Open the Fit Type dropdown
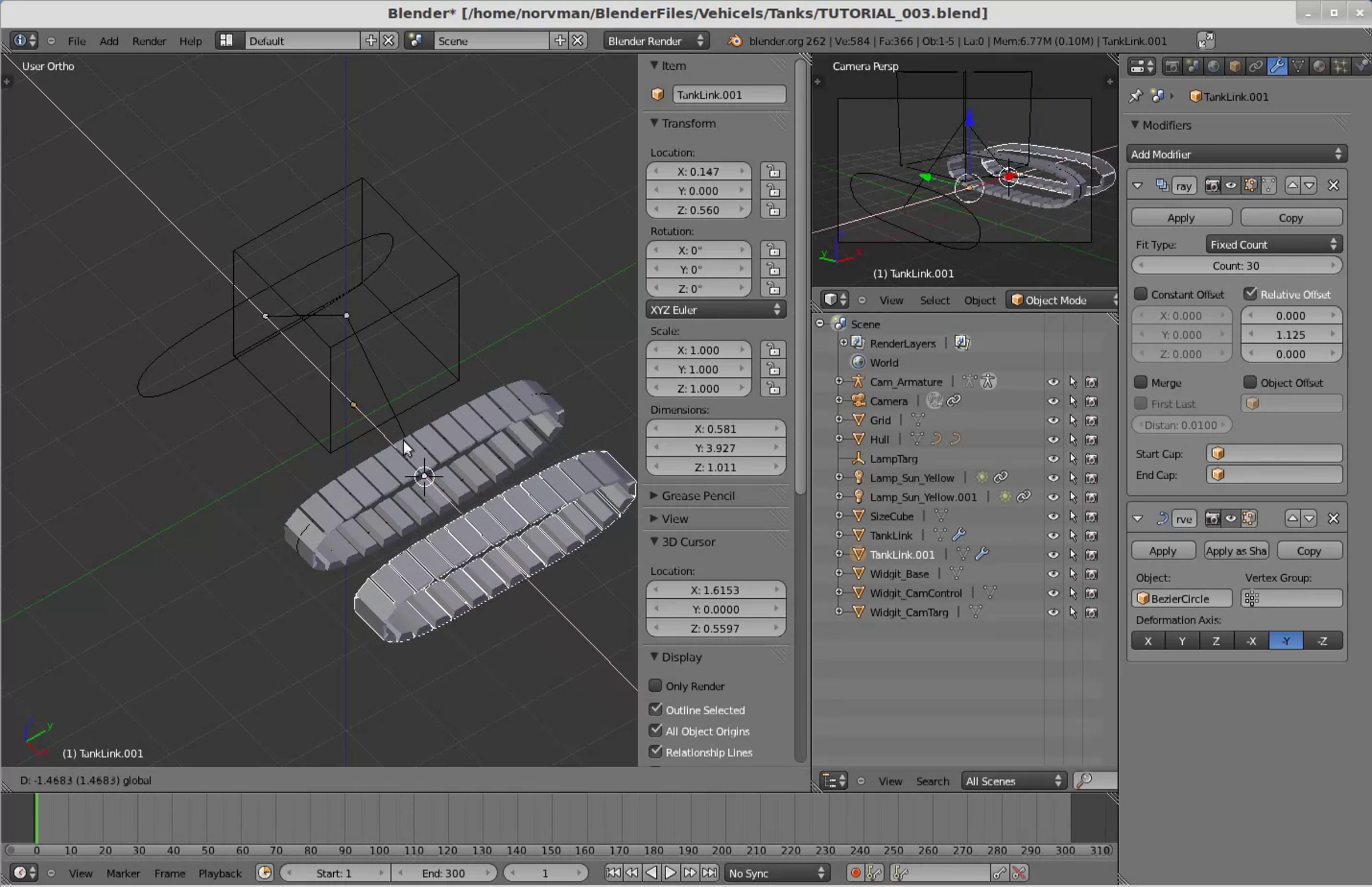Viewport: 1372px width, 887px height. point(1273,245)
